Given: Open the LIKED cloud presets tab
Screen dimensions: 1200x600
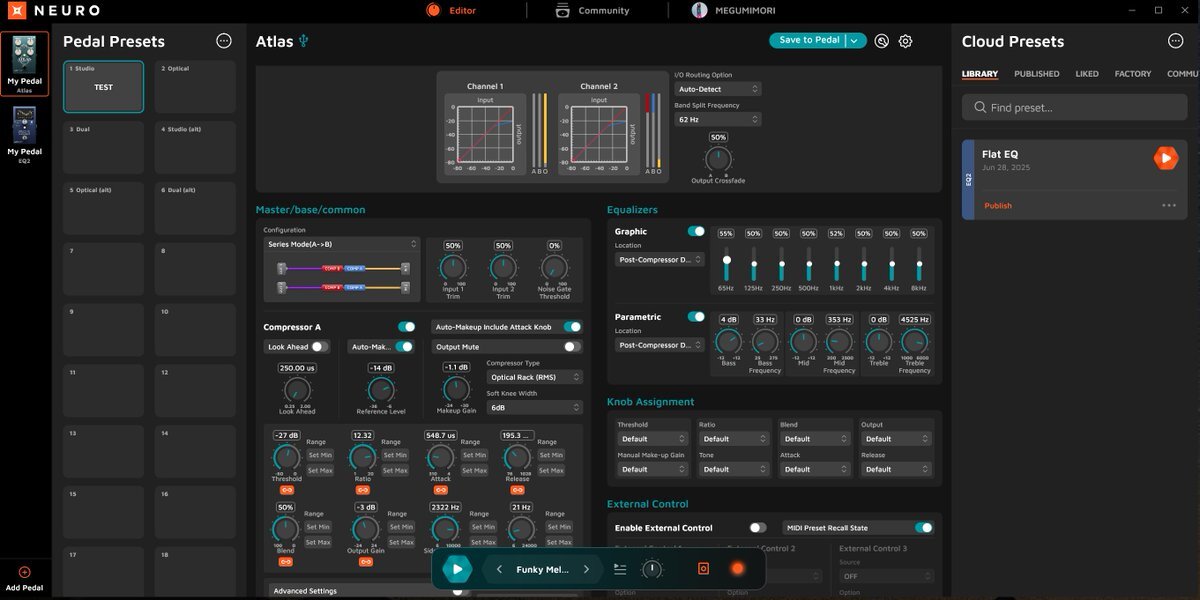Looking at the screenshot, I should coord(1087,74).
